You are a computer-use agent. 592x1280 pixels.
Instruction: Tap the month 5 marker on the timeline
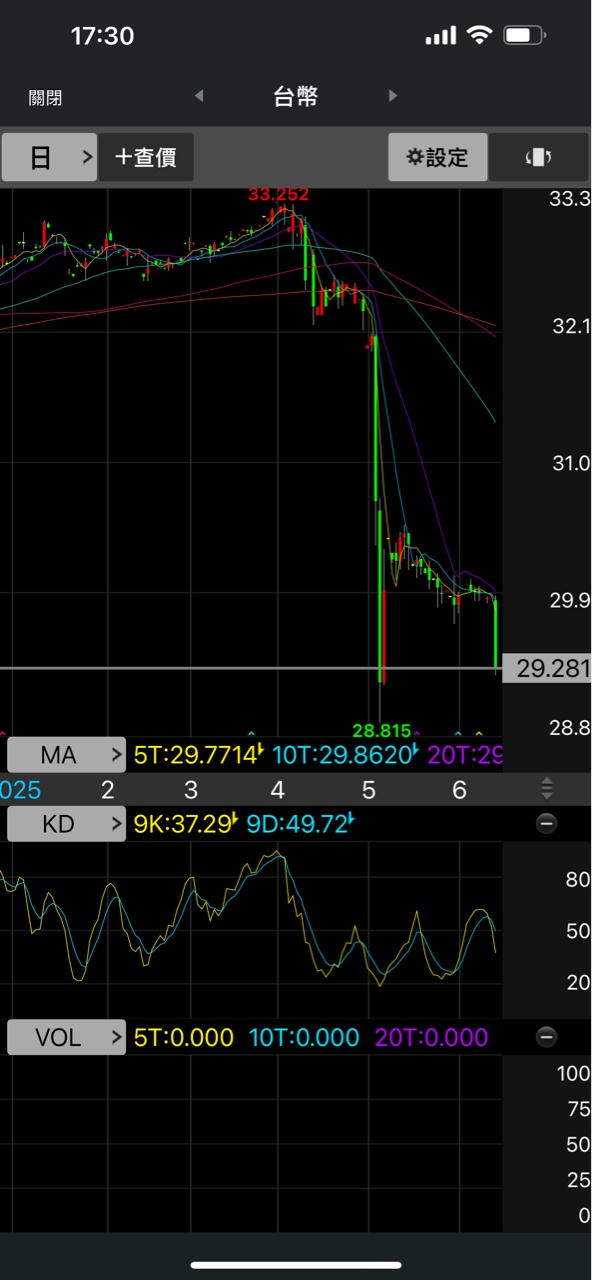[x=369, y=790]
